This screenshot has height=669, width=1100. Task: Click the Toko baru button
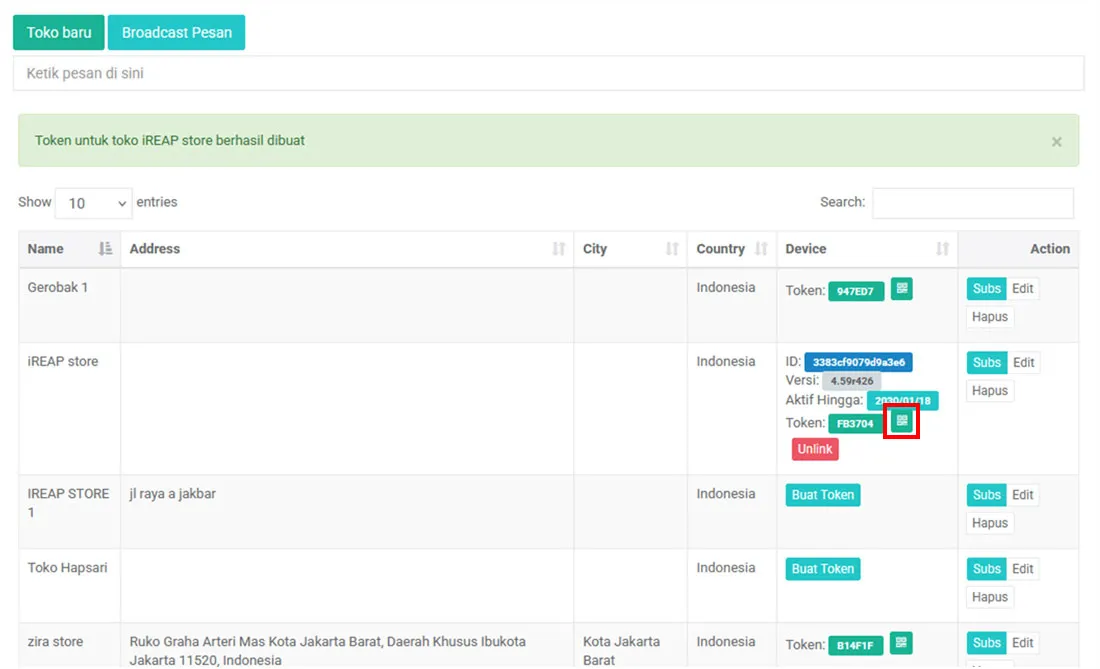coord(59,32)
